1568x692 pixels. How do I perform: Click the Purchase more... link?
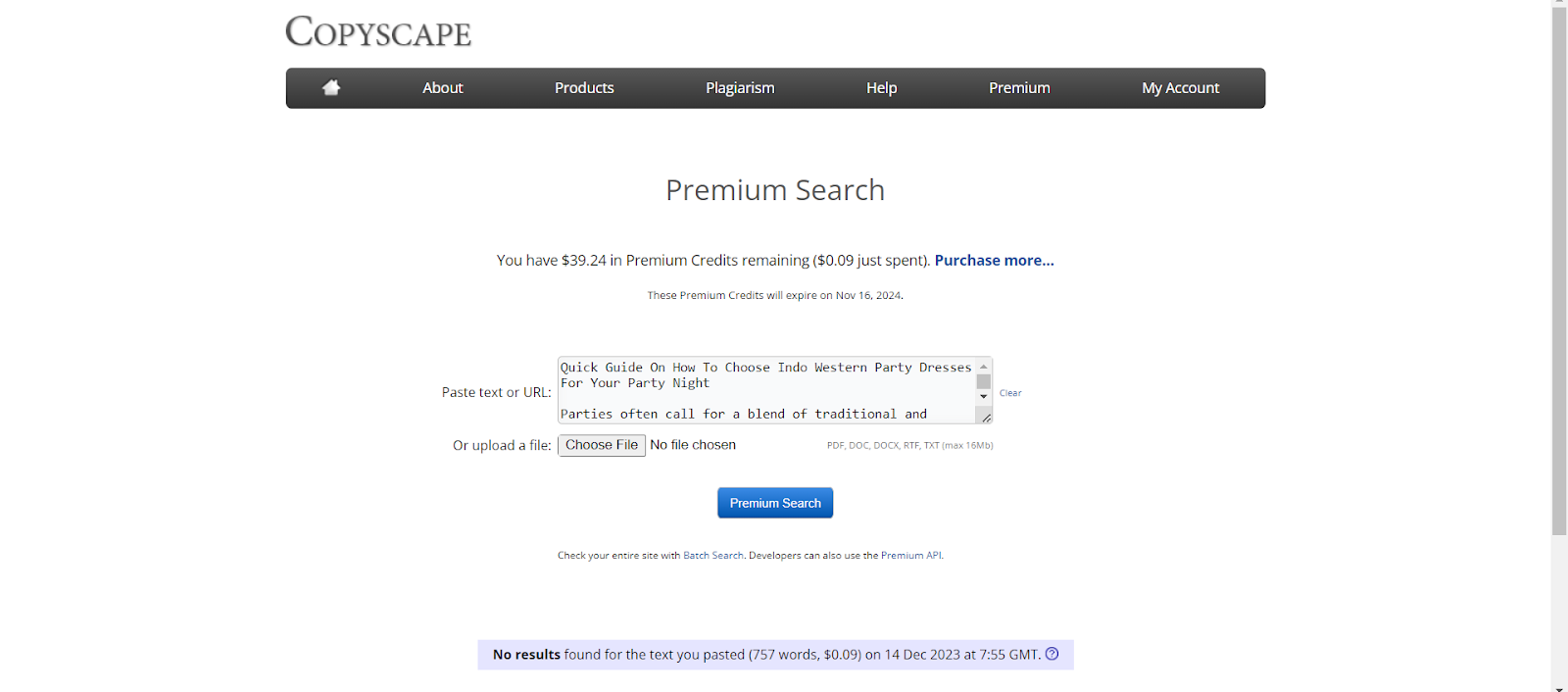994,260
